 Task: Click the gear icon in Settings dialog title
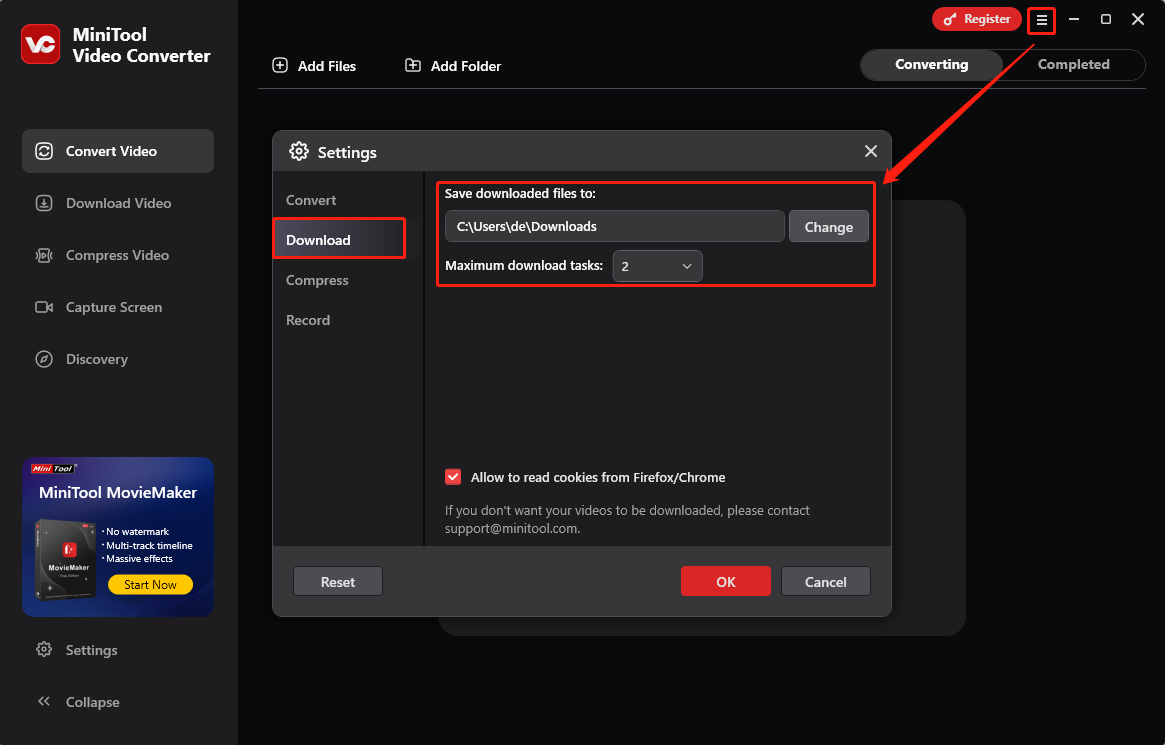299,152
